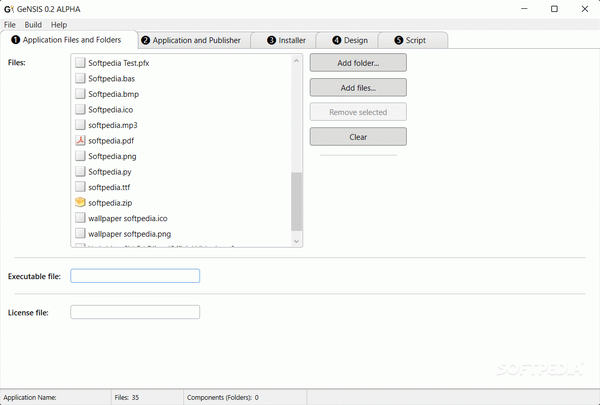Click the file icon beside Softpedia.bas

click(x=80, y=78)
